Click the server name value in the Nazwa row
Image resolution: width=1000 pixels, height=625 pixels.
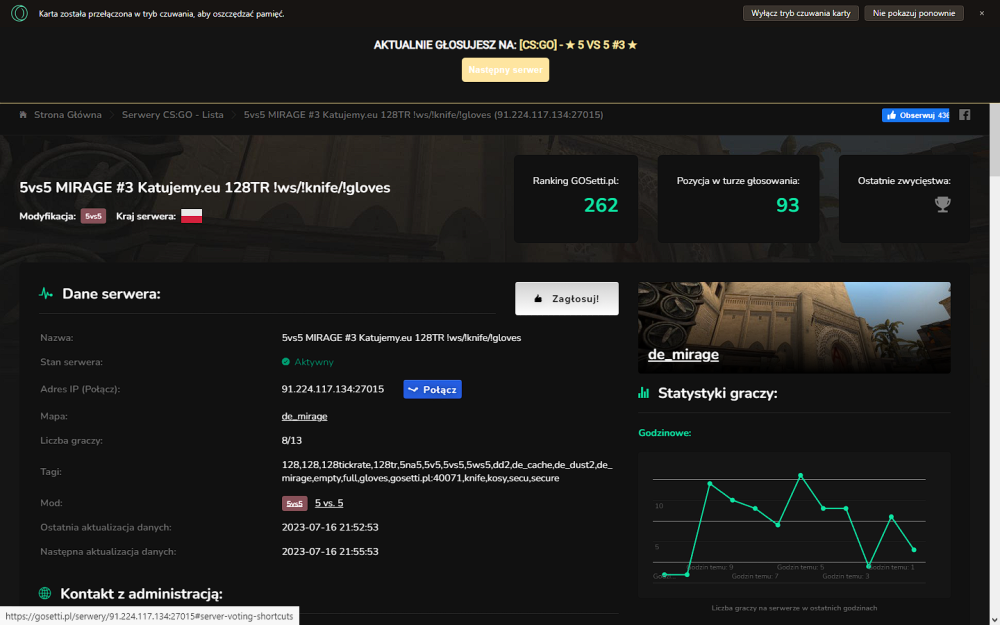(401, 338)
